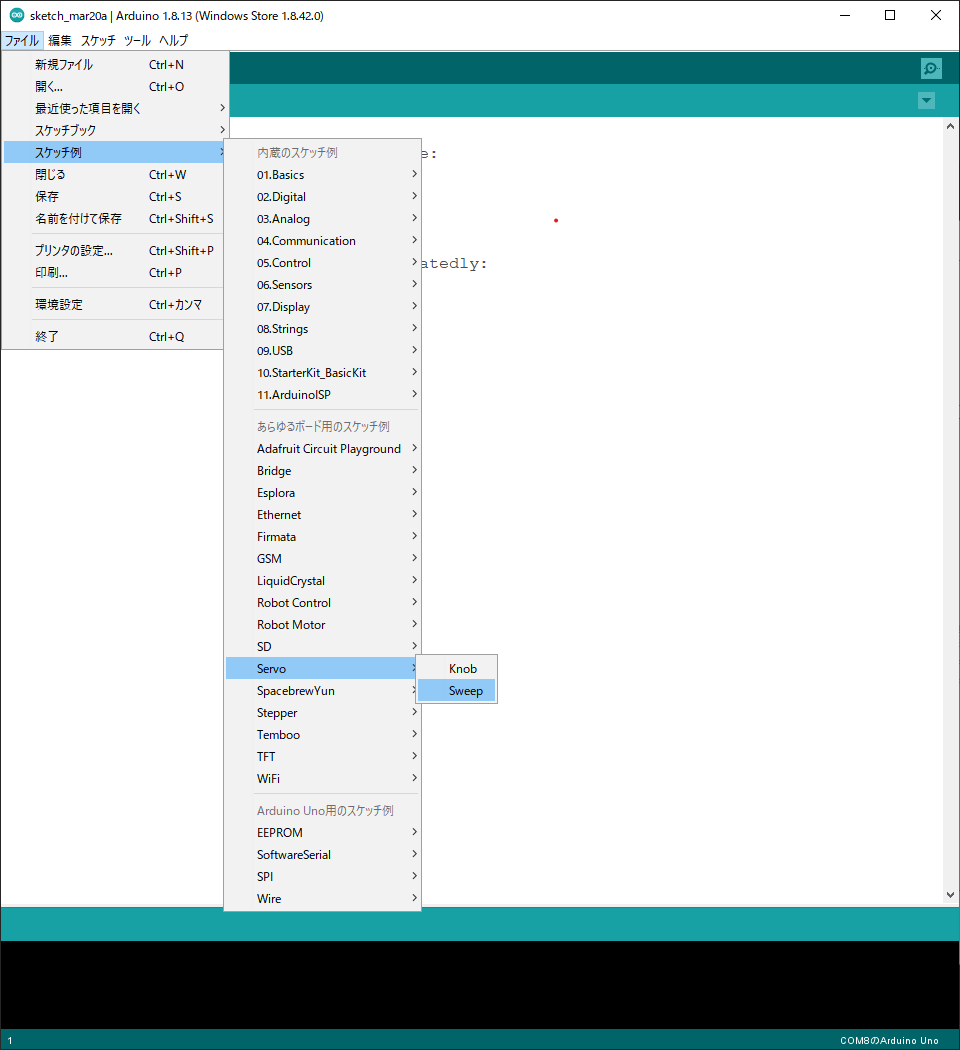
Task: Choose 閉じる menu entry
Action: pos(115,174)
